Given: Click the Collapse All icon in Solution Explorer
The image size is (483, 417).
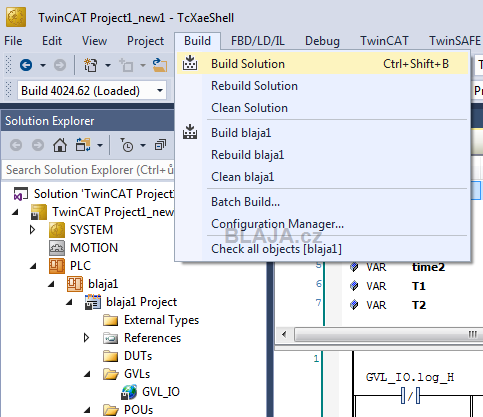Looking at the screenshot, I should 160,145.
